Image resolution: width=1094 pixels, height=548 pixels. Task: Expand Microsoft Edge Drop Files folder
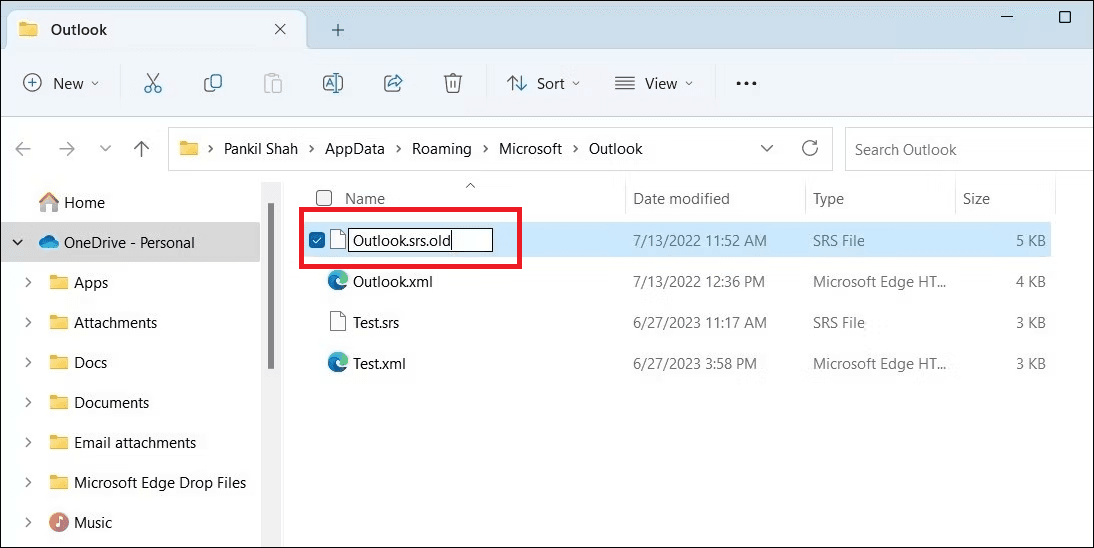coord(28,482)
